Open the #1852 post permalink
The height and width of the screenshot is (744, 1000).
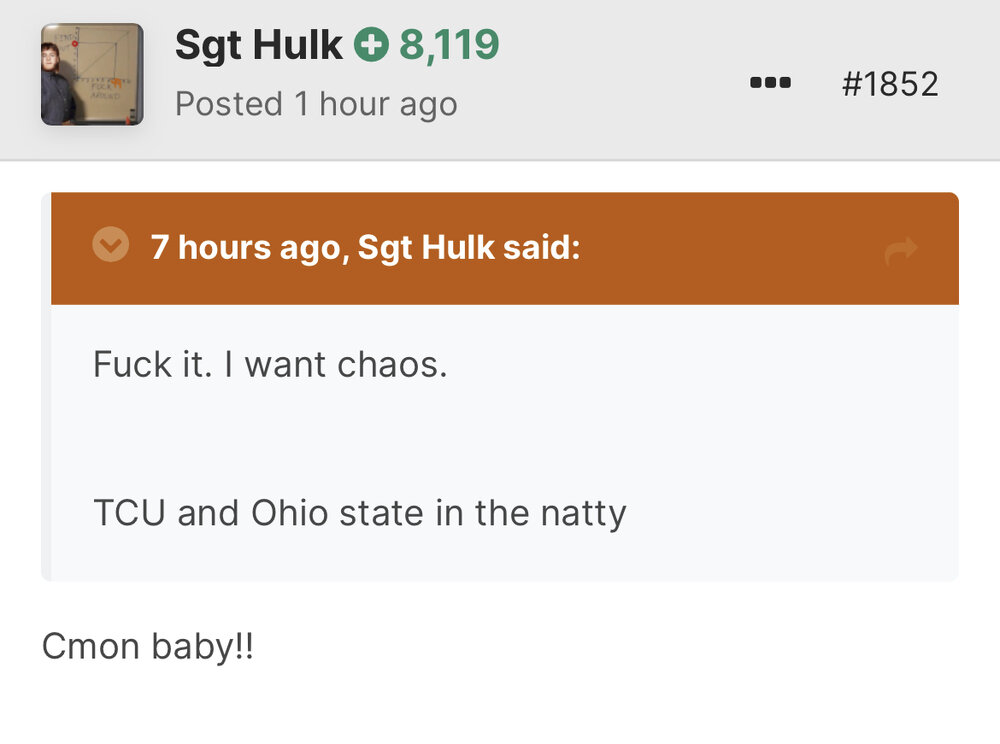coord(890,83)
